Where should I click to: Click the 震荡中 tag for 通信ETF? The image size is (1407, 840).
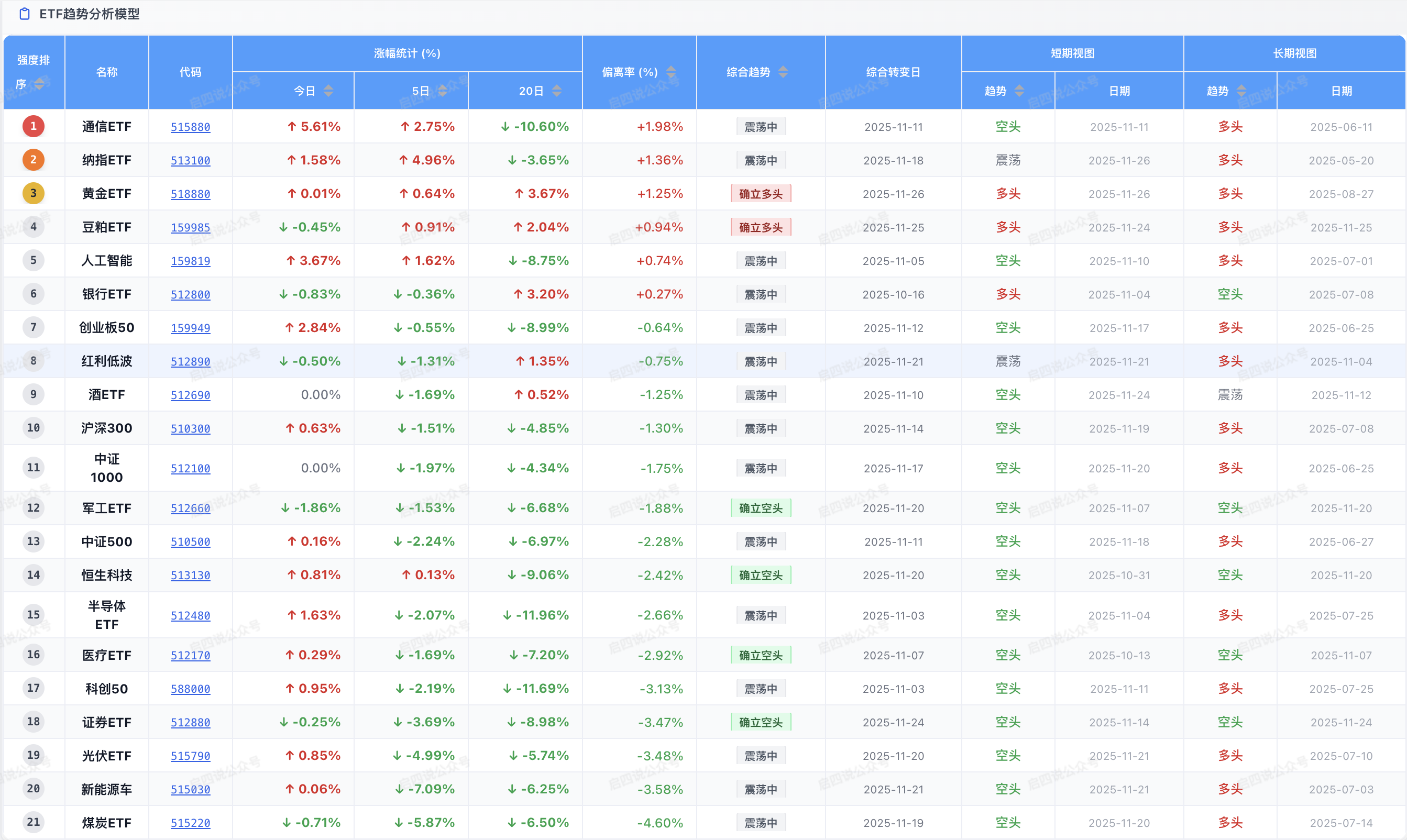point(761,127)
